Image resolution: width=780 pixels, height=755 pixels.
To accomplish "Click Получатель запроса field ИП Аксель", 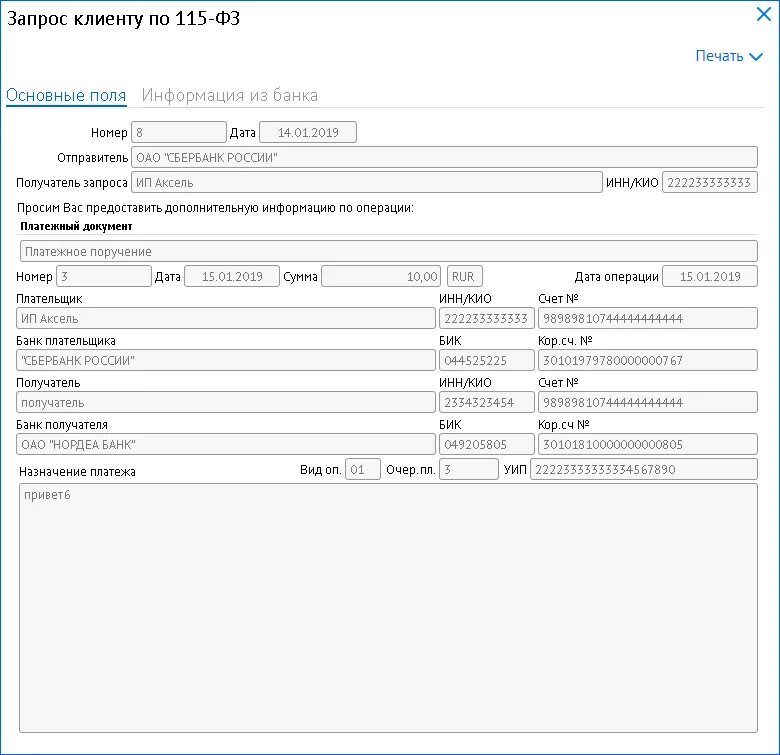I will pyautogui.click(x=367, y=182).
